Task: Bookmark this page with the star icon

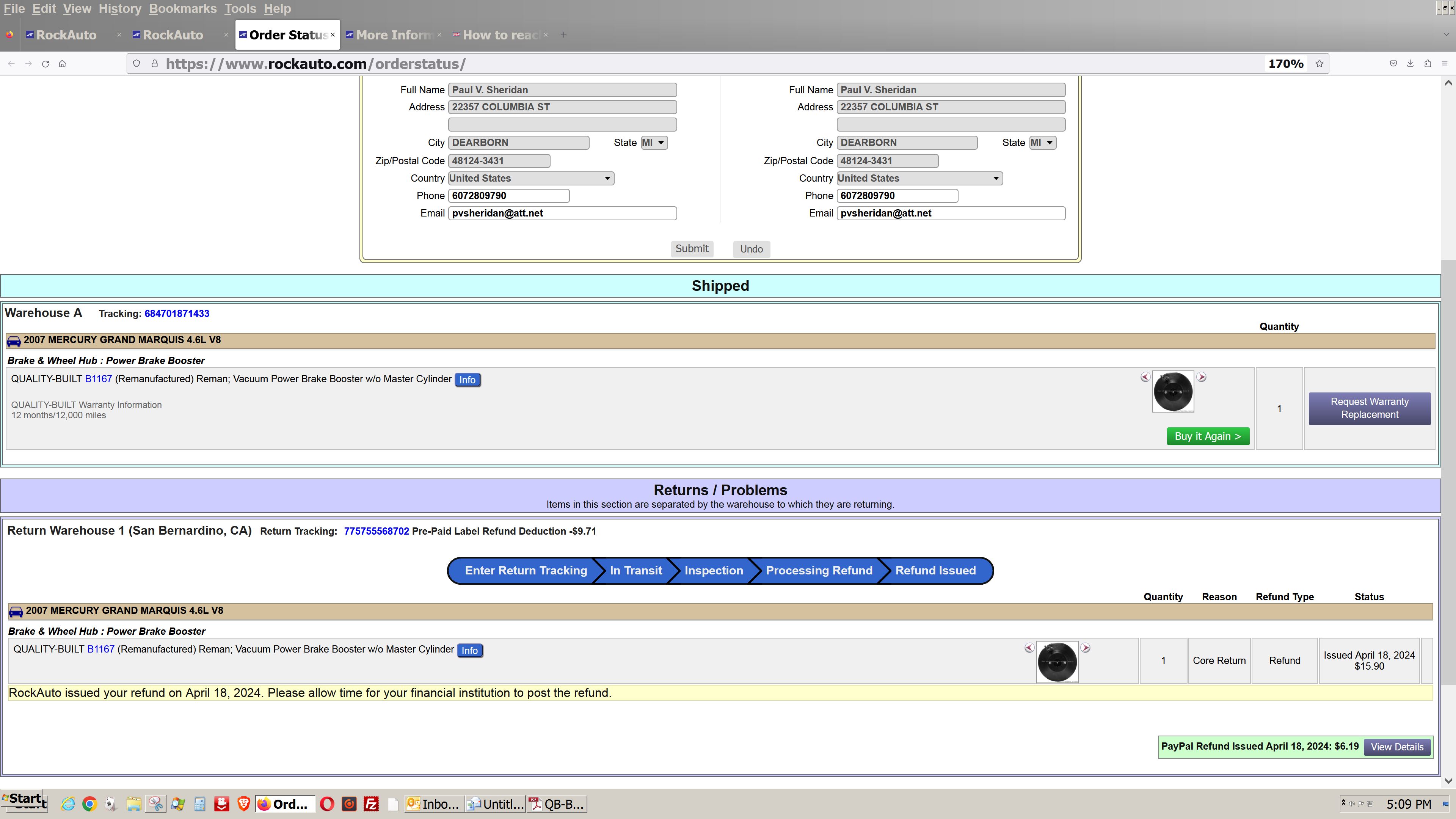Action: (1319, 64)
